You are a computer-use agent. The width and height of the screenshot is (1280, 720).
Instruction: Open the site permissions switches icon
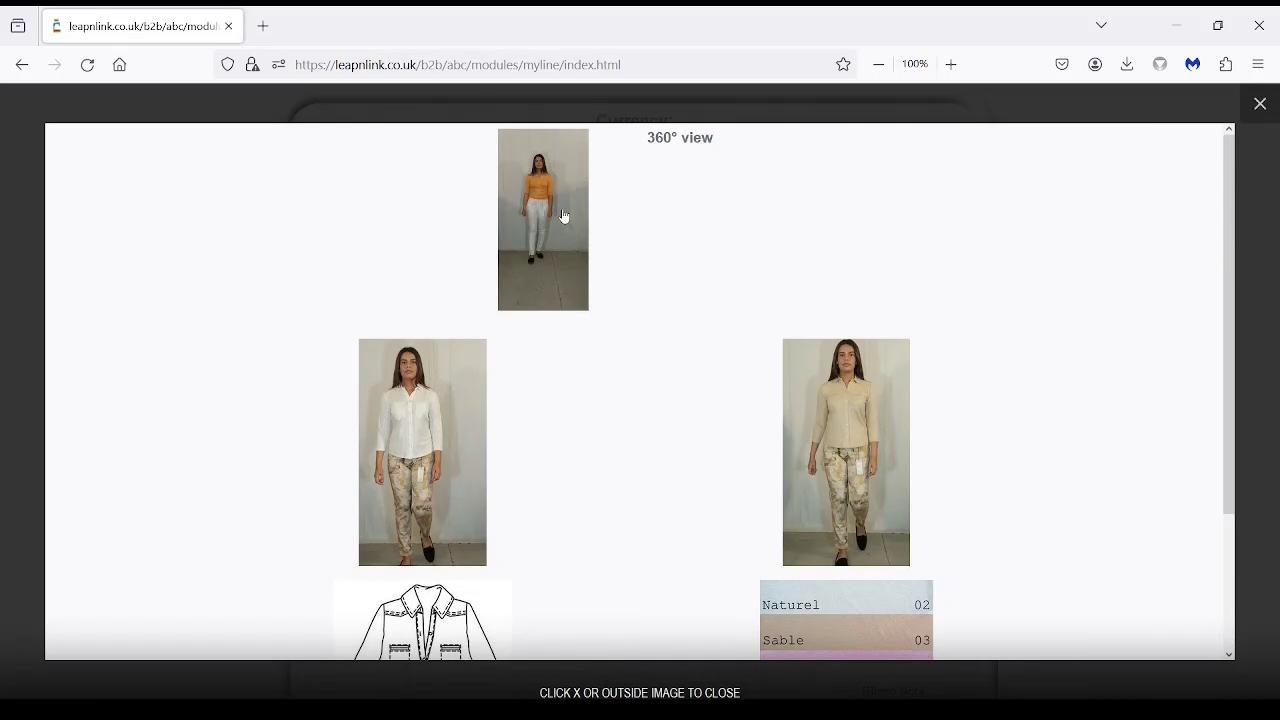278,64
